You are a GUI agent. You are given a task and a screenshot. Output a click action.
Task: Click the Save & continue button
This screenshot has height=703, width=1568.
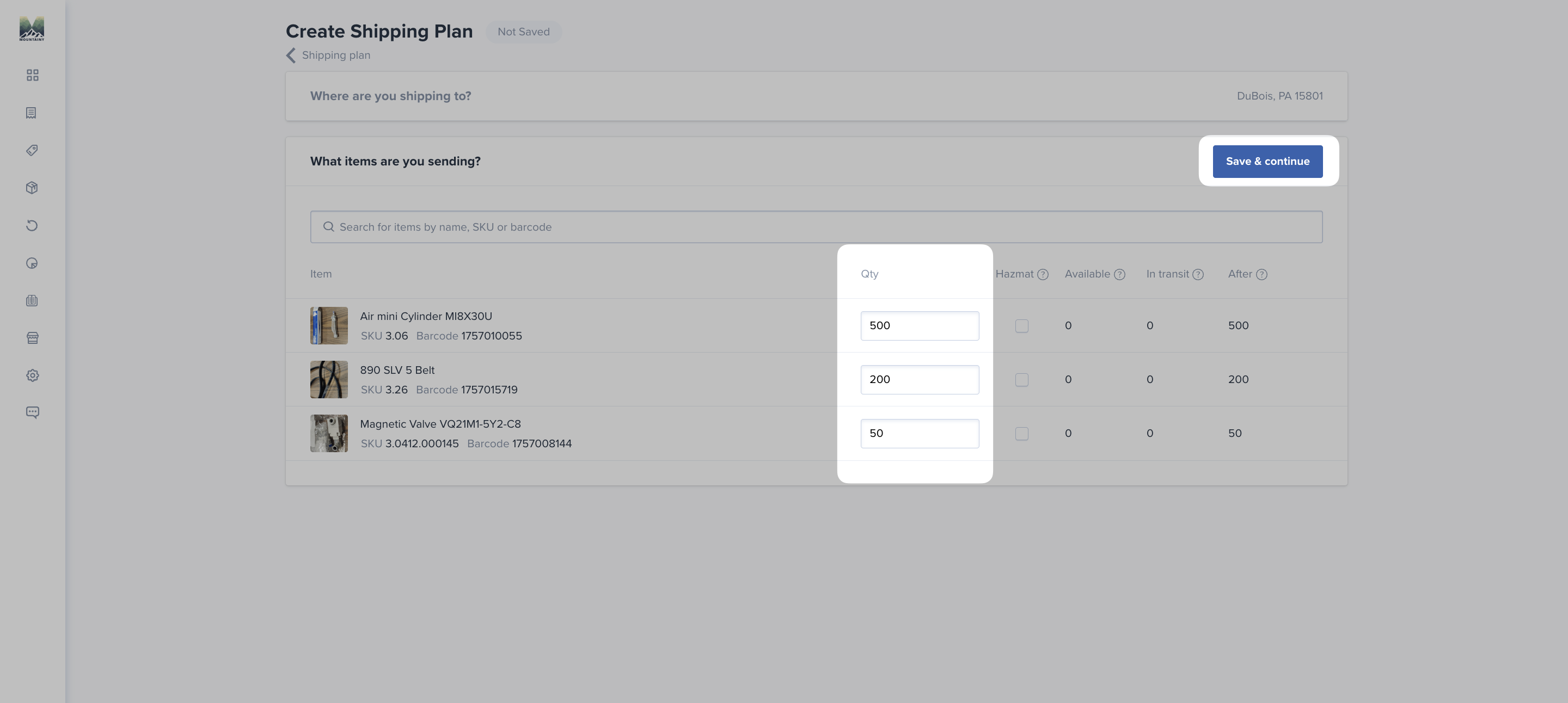click(x=1267, y=161)
